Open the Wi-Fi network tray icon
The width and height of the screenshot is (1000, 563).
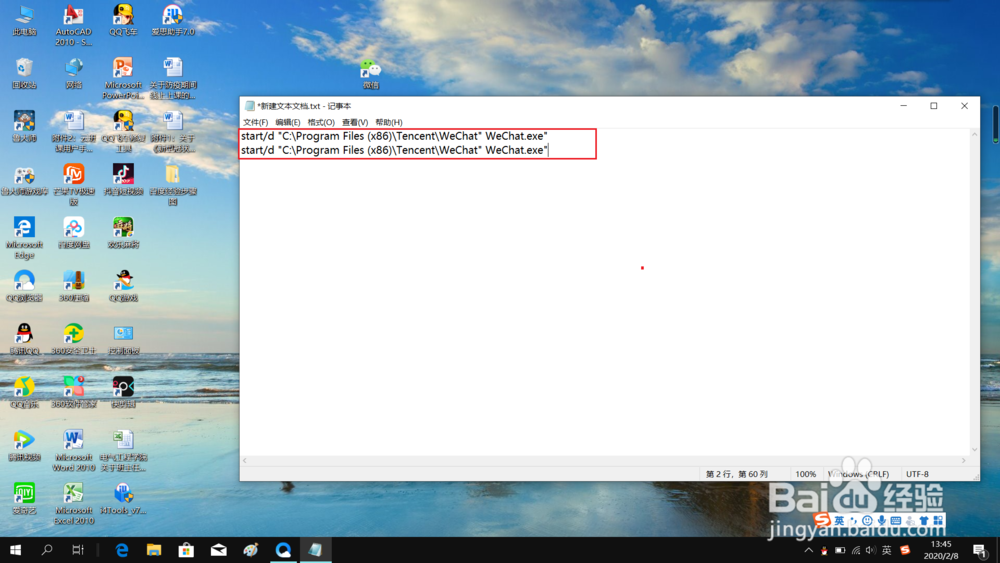point(855,550)
